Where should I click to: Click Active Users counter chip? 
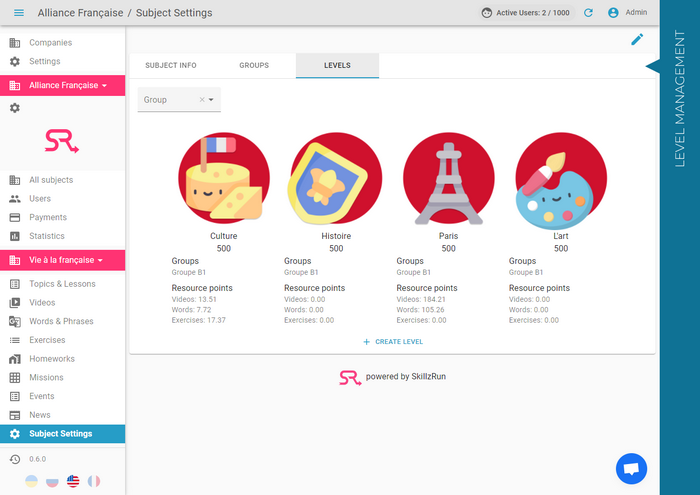527,12
